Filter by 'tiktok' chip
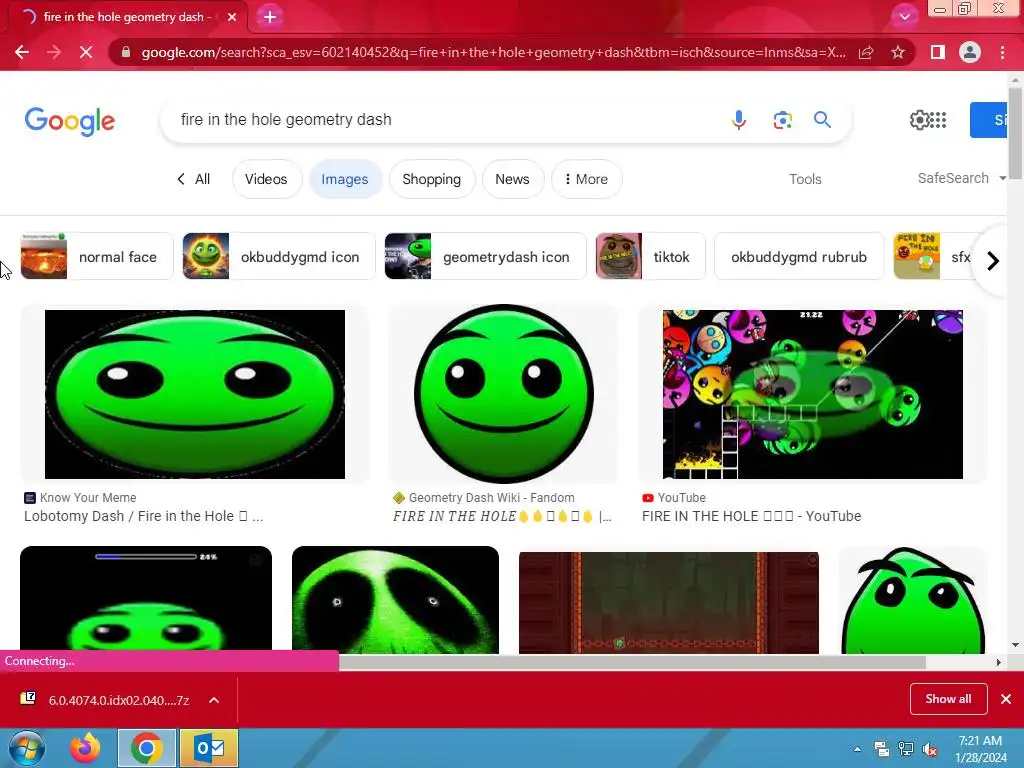1024x768 pixels. (x=650, y=256)
